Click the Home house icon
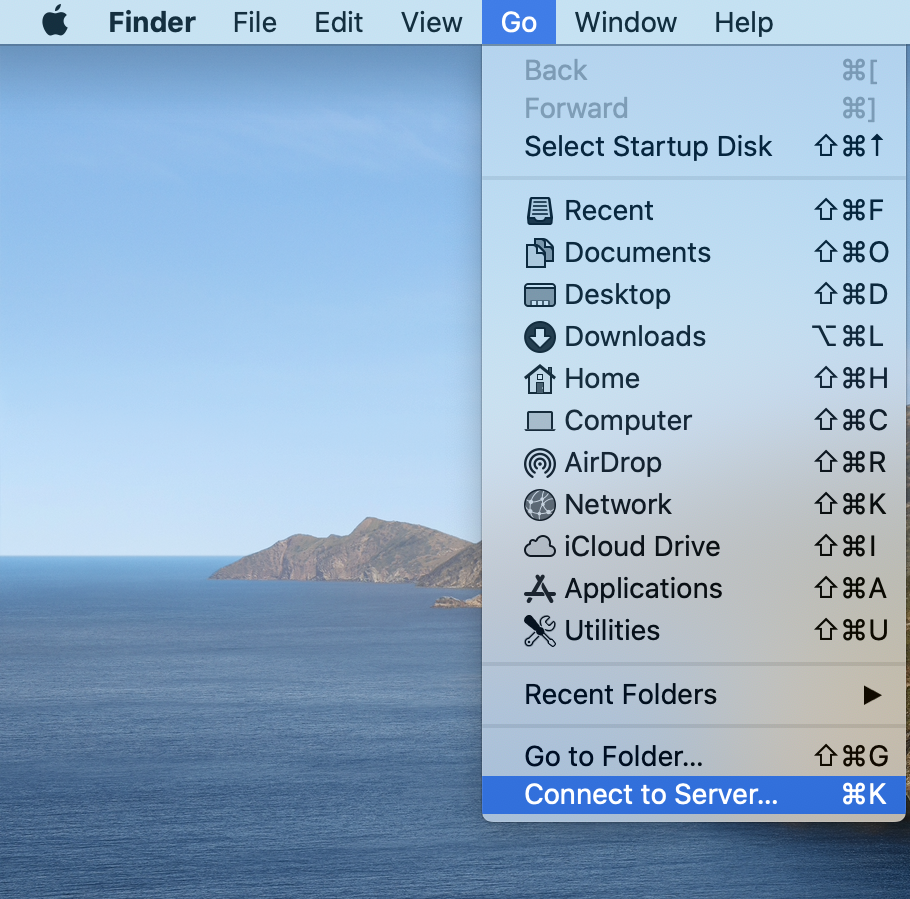Viewport: 910px width, 899px height. pos(540,379)
